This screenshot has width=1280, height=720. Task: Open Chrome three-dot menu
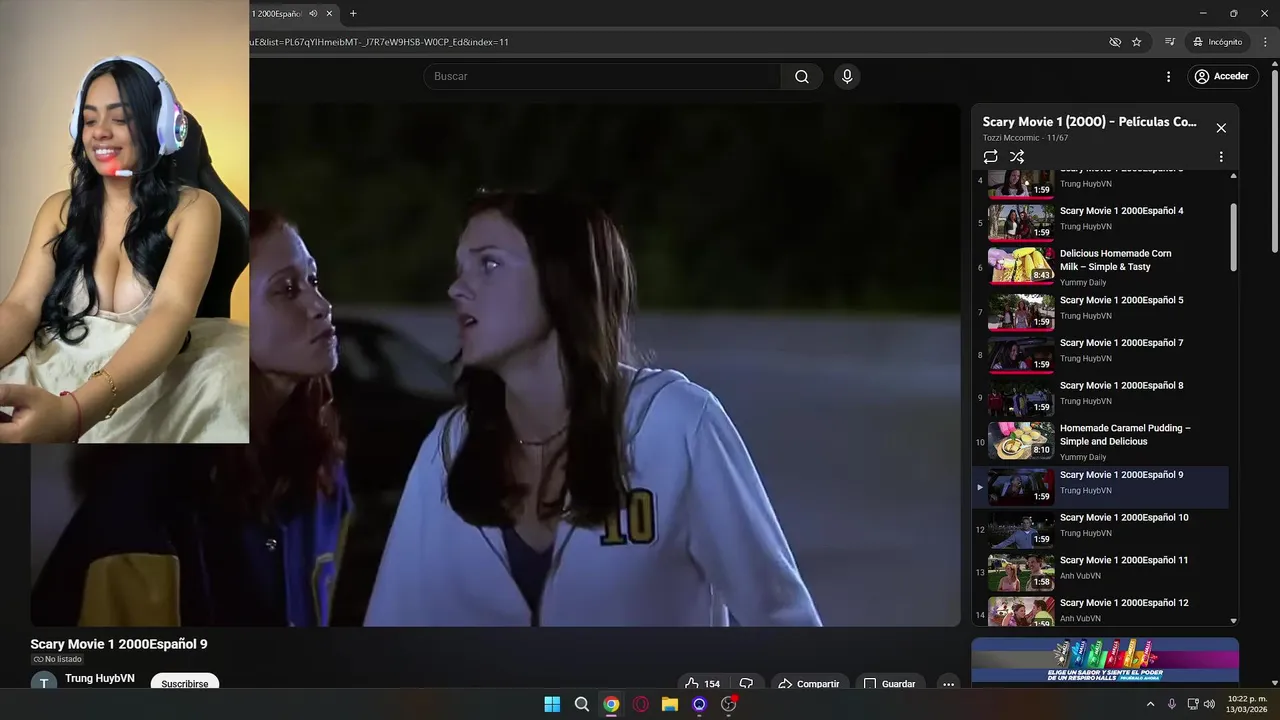1265,42
